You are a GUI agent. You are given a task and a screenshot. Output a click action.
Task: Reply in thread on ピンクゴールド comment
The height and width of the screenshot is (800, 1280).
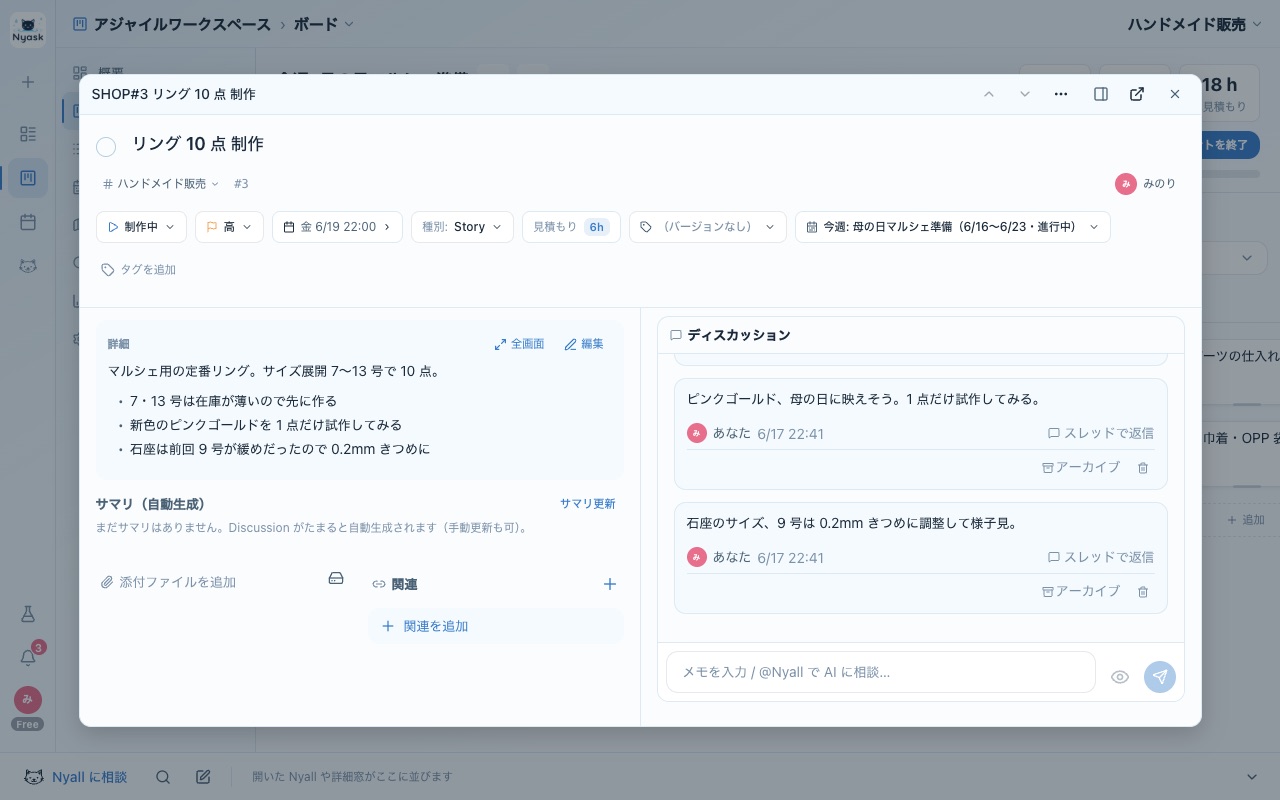click(x=1100, y=433)
